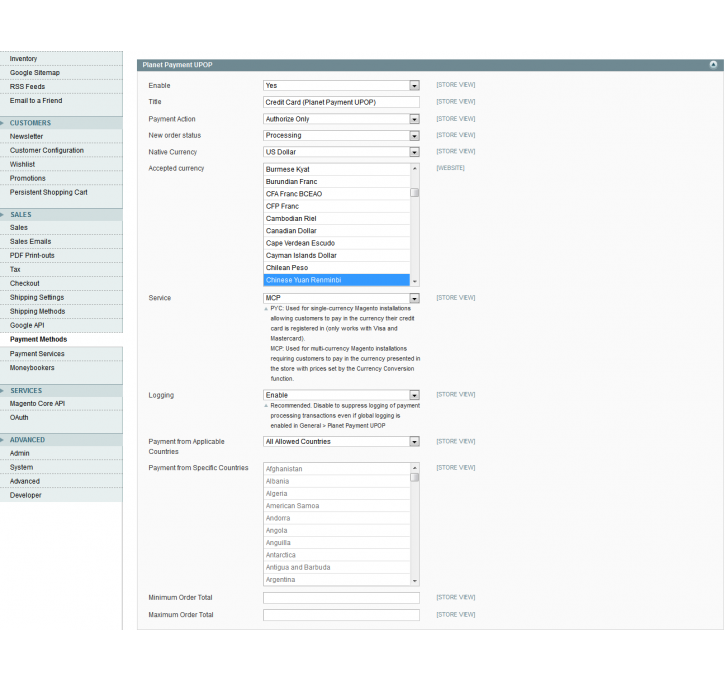Open the Payment Action dropdown
725x680 pixels.
(341, 119)
